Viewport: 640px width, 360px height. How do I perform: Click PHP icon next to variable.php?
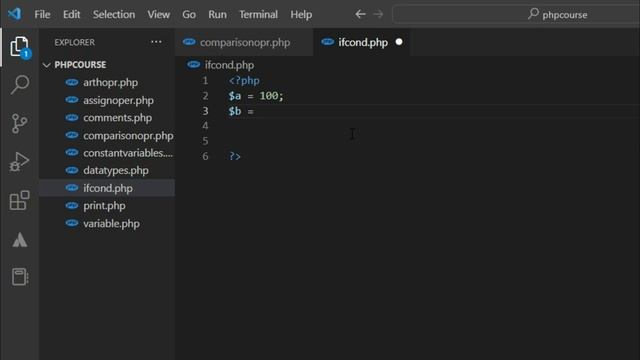click(x=72, y=223)
